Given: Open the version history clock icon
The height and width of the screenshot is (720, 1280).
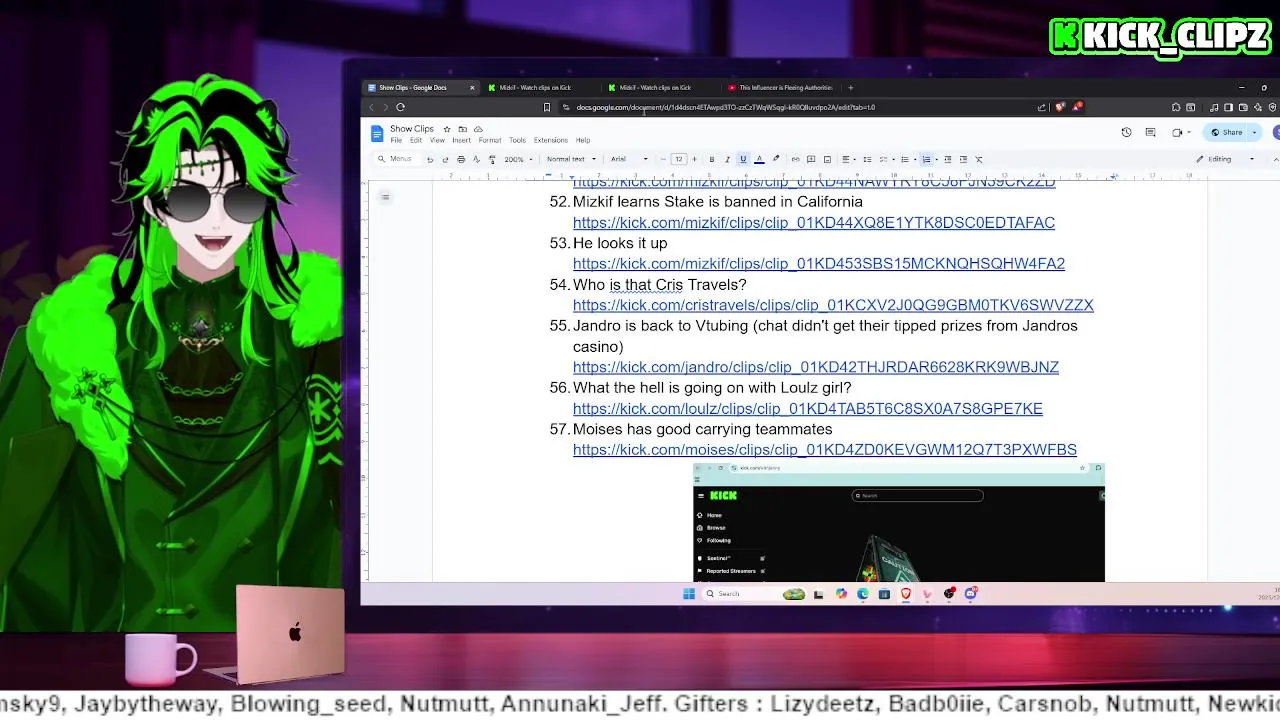Looking at the screenshot, I should pos(1126,132).
